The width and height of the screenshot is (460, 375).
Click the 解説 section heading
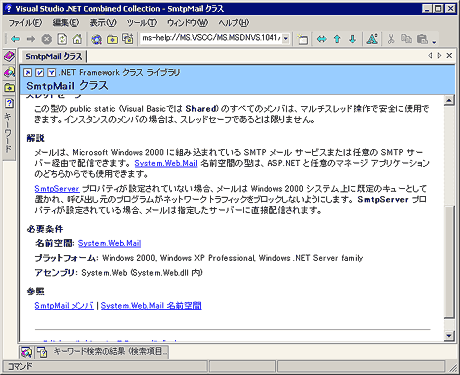pyautogui.click(x=35, y=138)
